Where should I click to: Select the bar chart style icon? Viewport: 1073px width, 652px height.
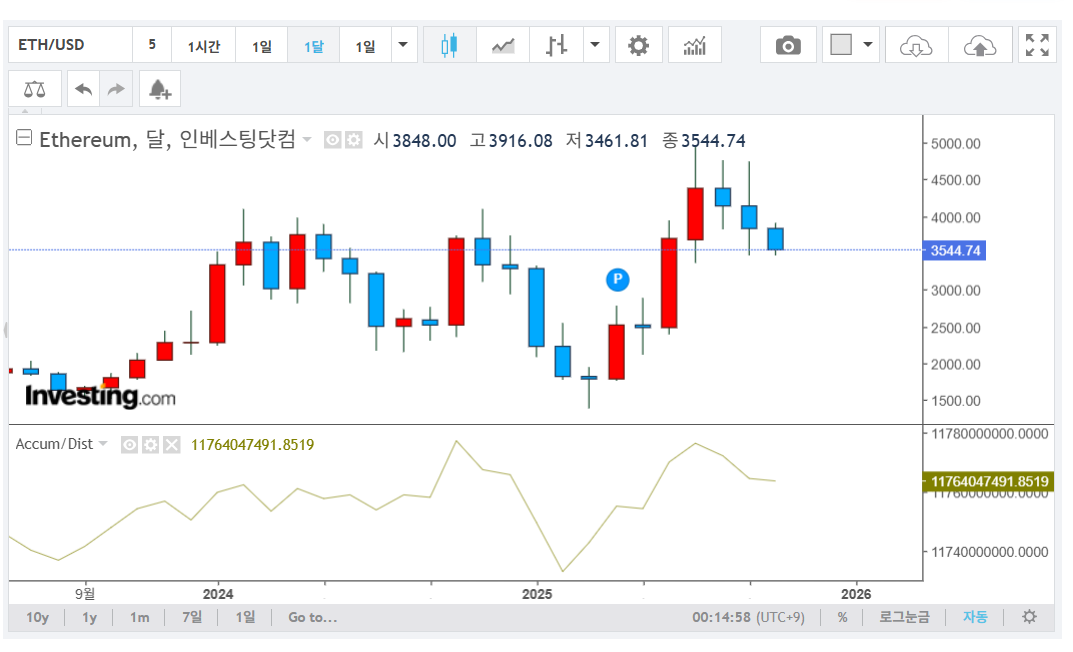point(556,46)
